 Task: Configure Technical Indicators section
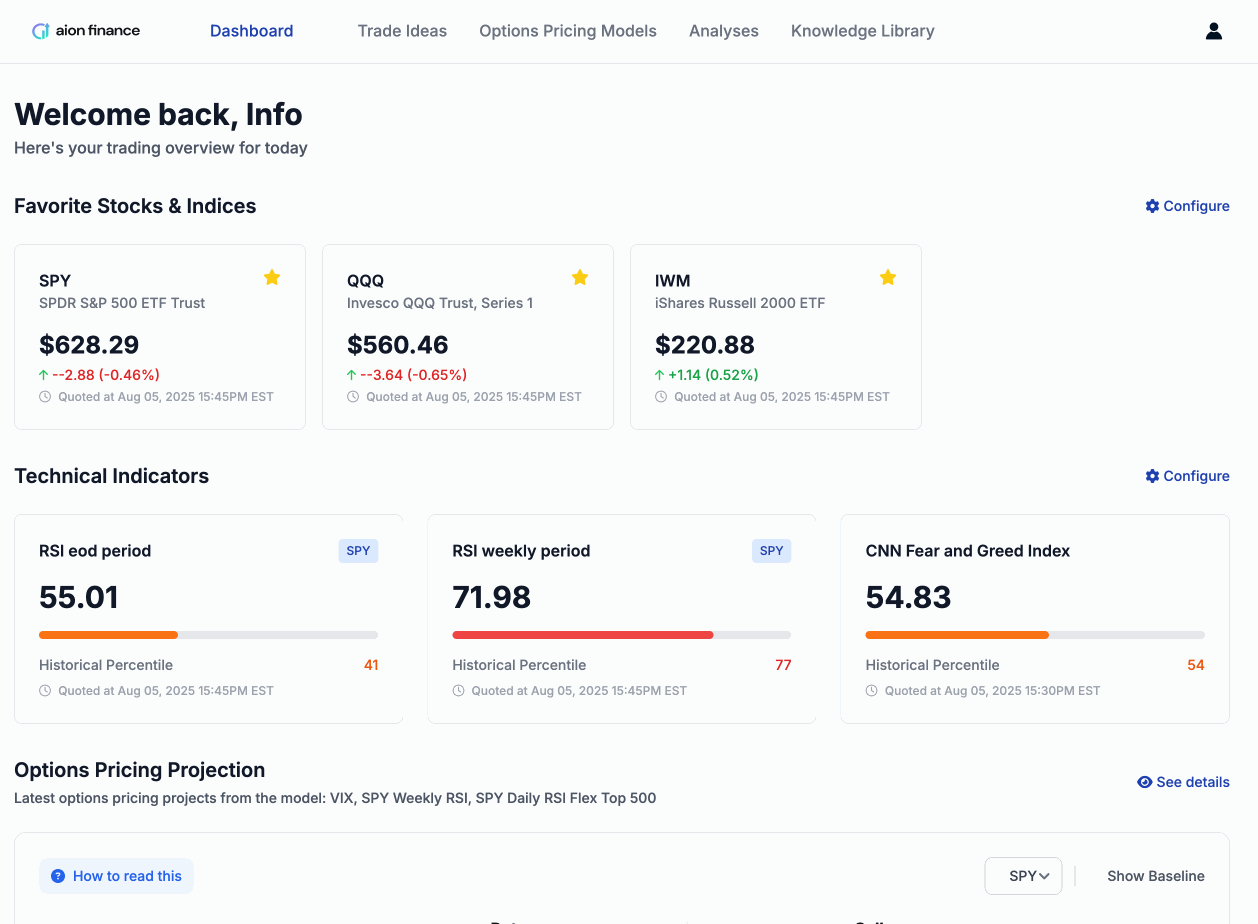pyautogui.click(x=1188, y=476)
